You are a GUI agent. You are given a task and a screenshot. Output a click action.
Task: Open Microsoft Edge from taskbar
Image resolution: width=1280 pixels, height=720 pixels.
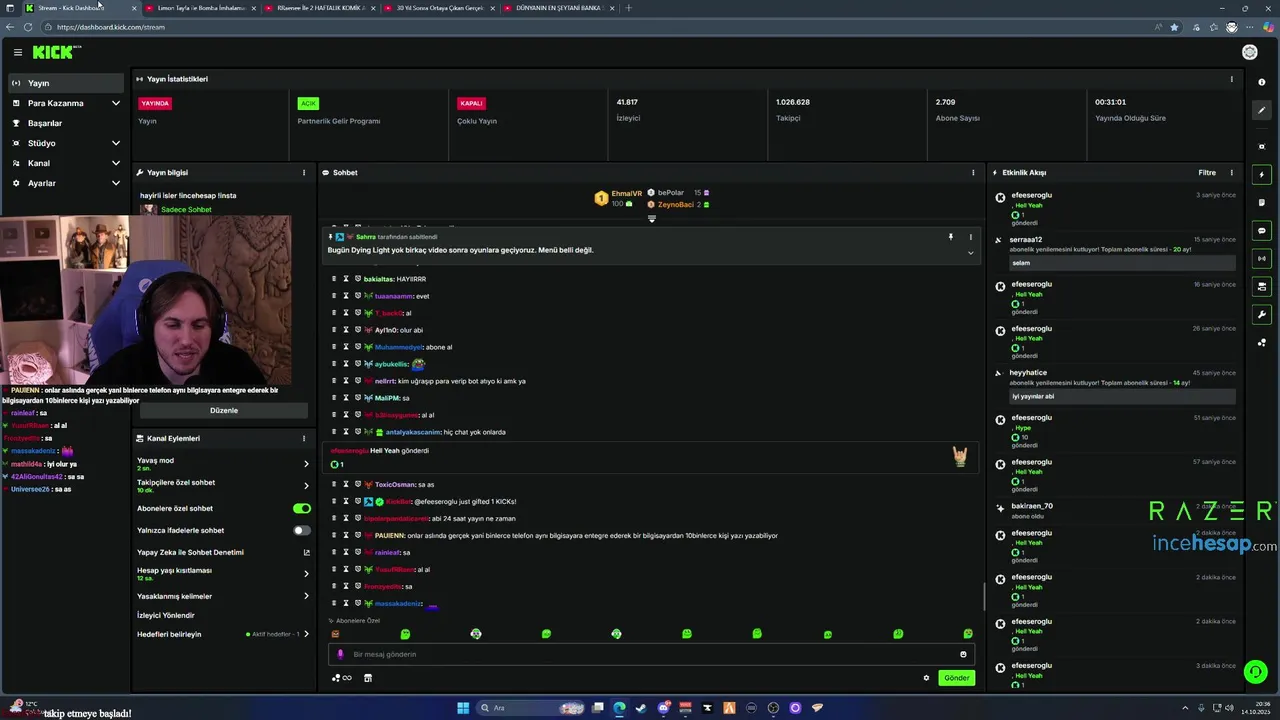tap(619, 708)
